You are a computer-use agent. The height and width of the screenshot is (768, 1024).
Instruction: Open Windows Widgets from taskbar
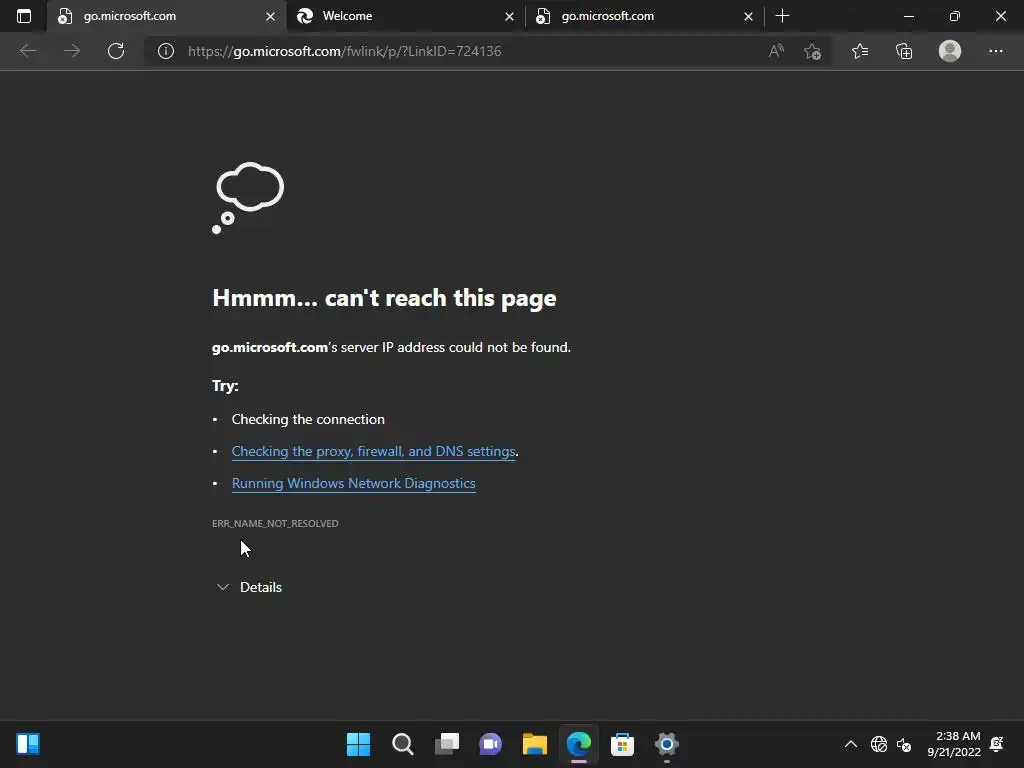tap(28, 744)
